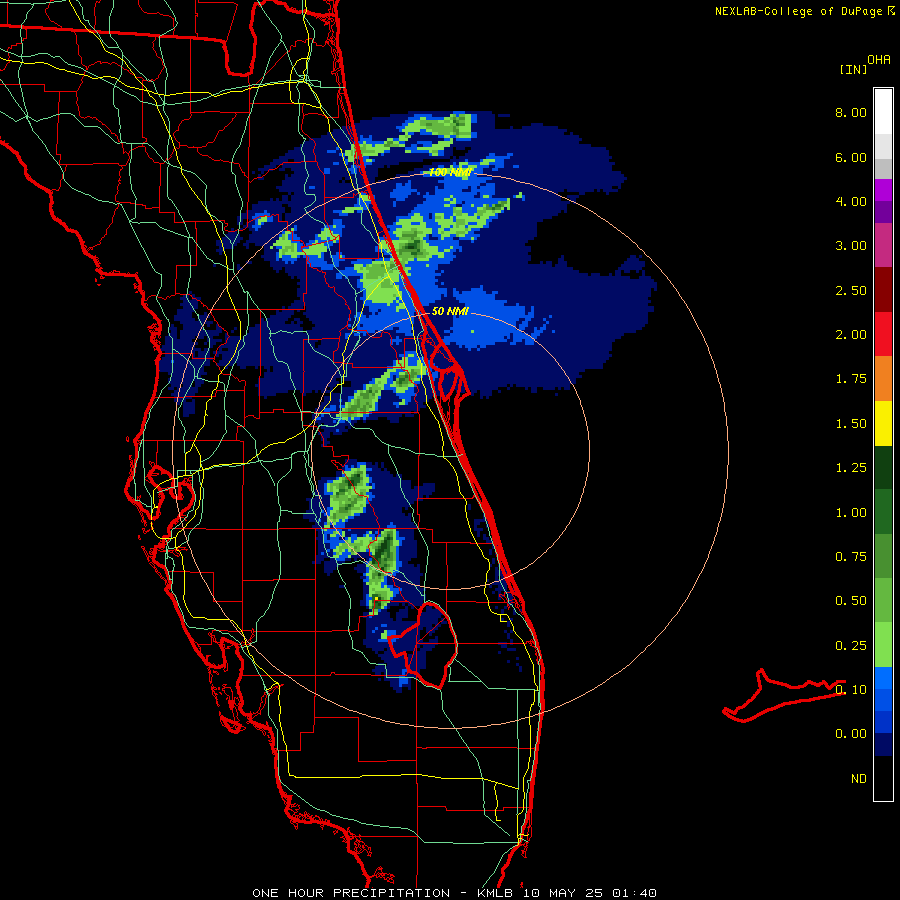
Task: Click the 2.50 legend value
Action: (851, 290)
